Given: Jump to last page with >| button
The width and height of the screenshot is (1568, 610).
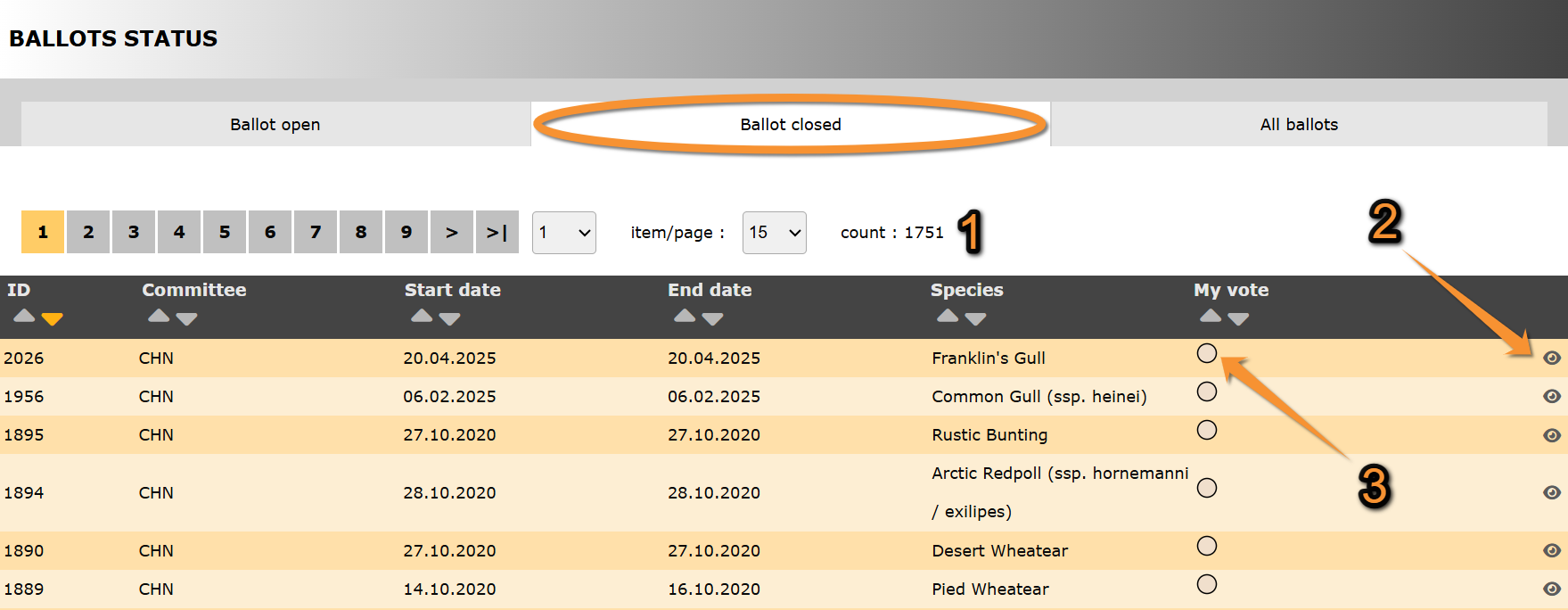Looking at the screenshot, I should point(497,232).
